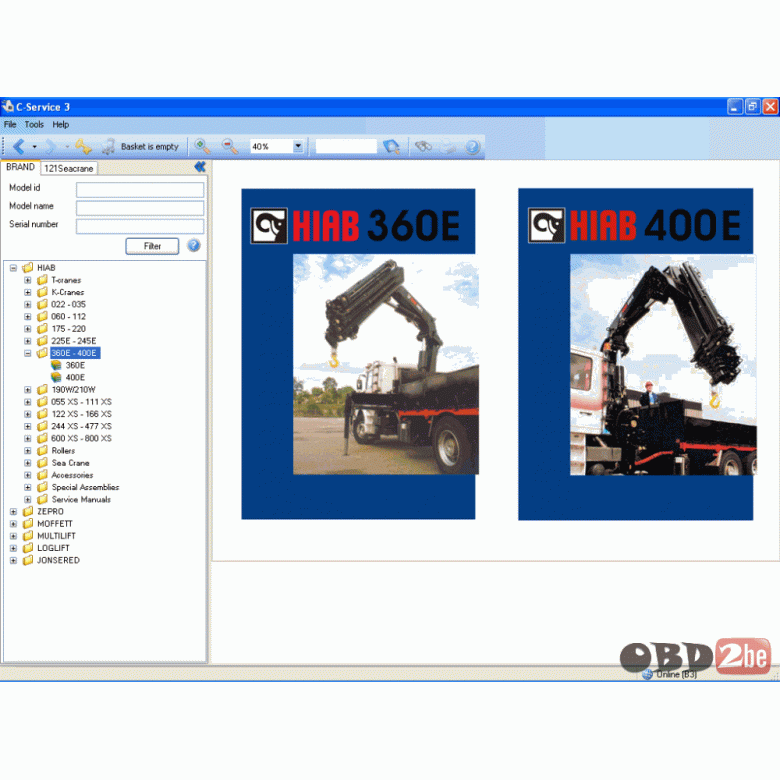Expand the MOFFETT brand node
Screen dimensions: 780x780
[13, 524]
